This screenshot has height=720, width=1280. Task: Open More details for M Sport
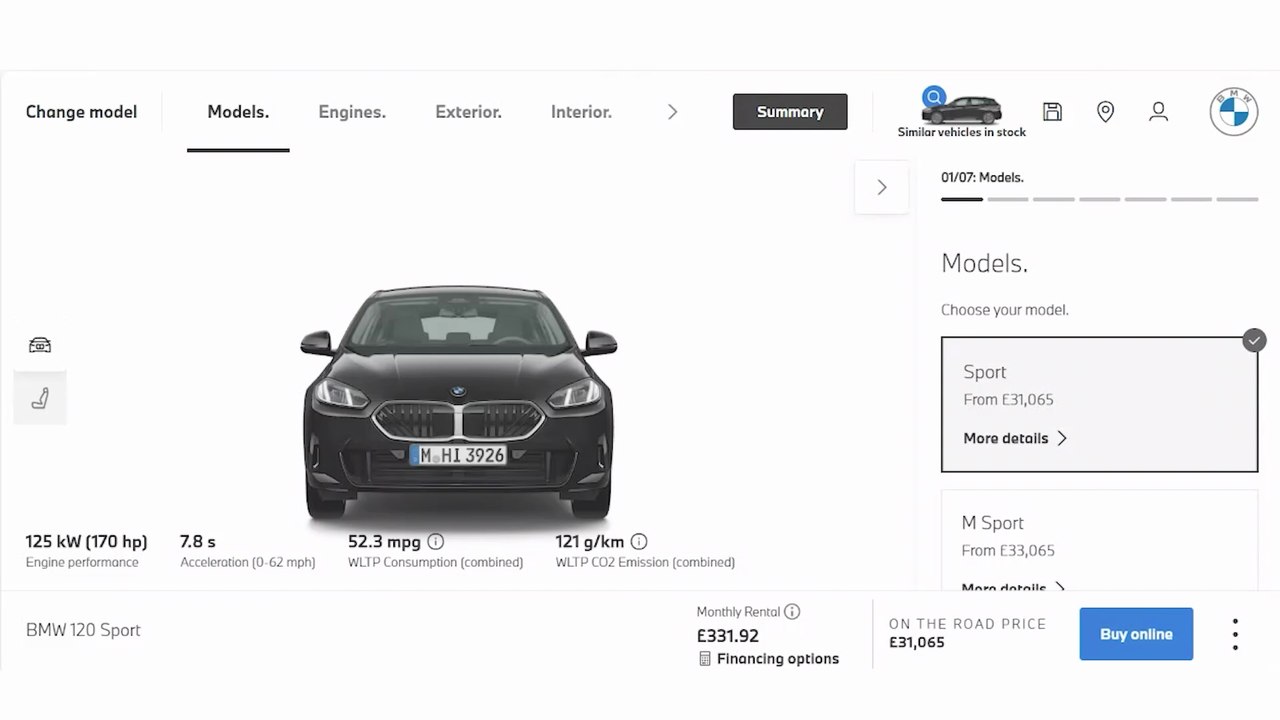(1014, 586)
